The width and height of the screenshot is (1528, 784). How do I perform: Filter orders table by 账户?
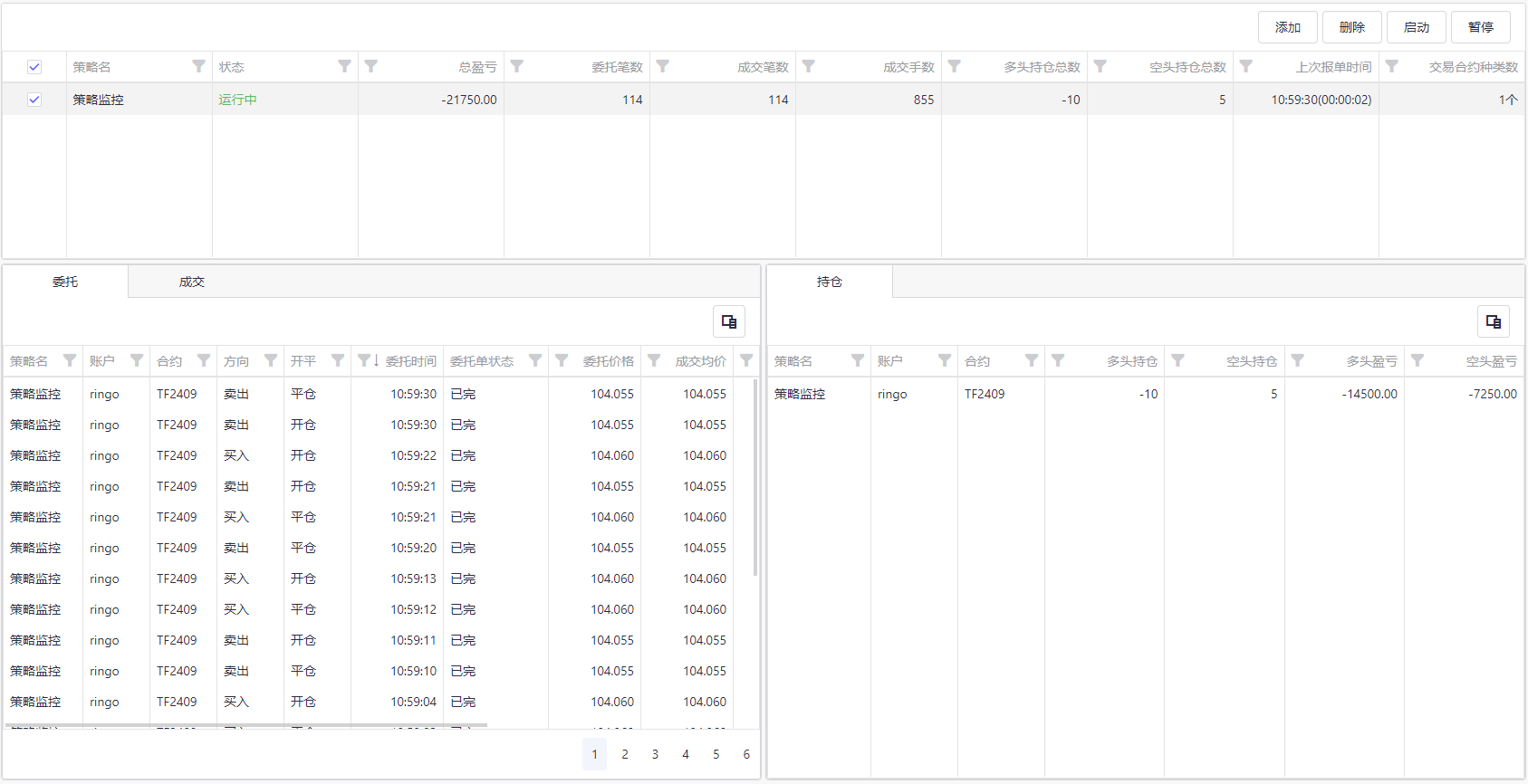click(137, 360)
